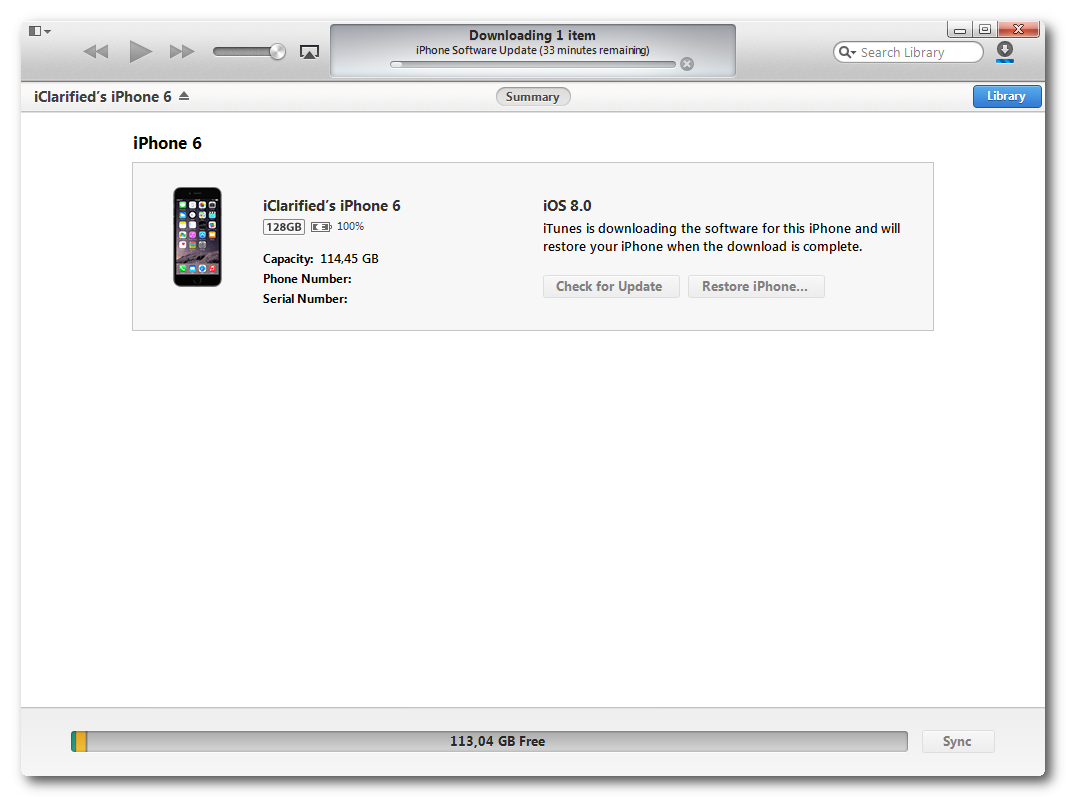Open the iTunes window menu dropdown
The image size is (1066, 797).
pyautogui.click(x=39, y=31)
